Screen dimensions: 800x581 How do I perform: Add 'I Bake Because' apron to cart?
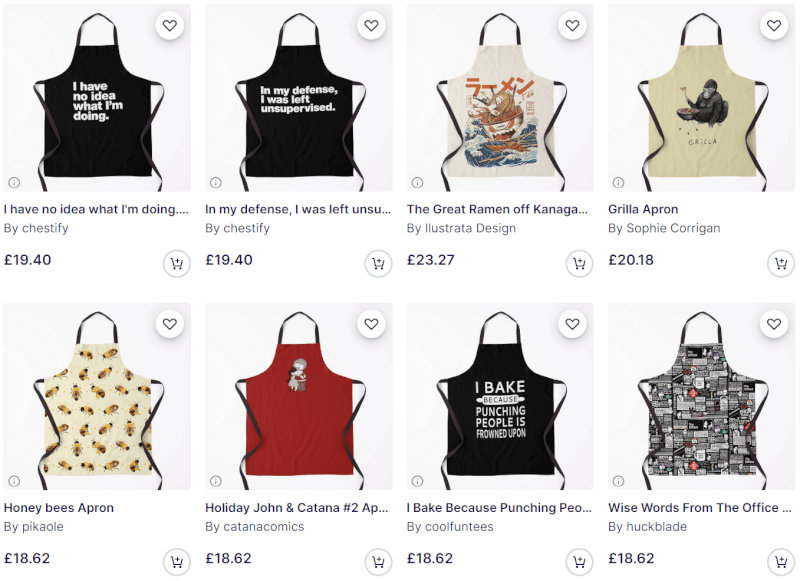click(579, 562)
